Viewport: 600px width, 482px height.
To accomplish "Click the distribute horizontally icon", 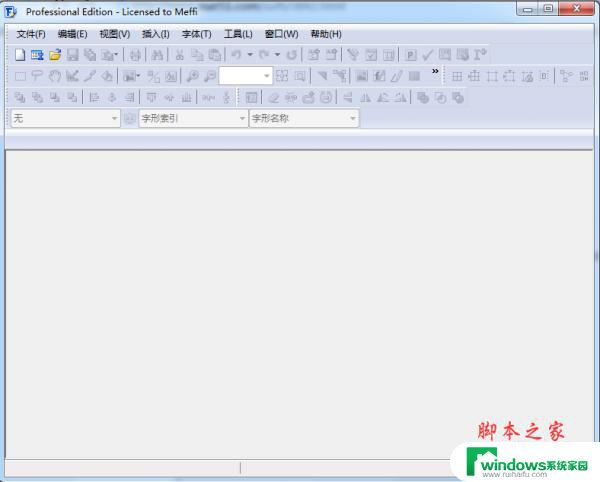I will [209, 98].
